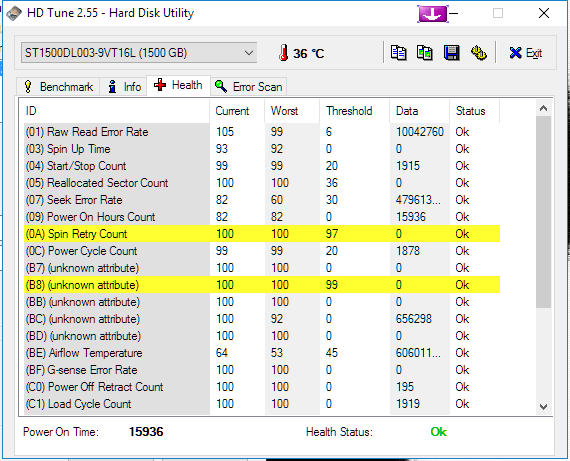The height and width of the screenshot is (461, 570).
Task: Click the scrollbar down arrow
Action: coord(543,406)
